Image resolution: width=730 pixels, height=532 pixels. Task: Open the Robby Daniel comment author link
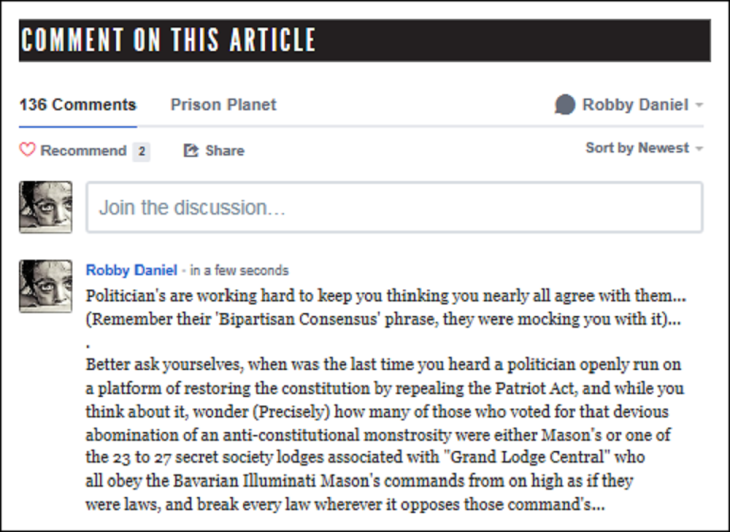click(131, 270)
